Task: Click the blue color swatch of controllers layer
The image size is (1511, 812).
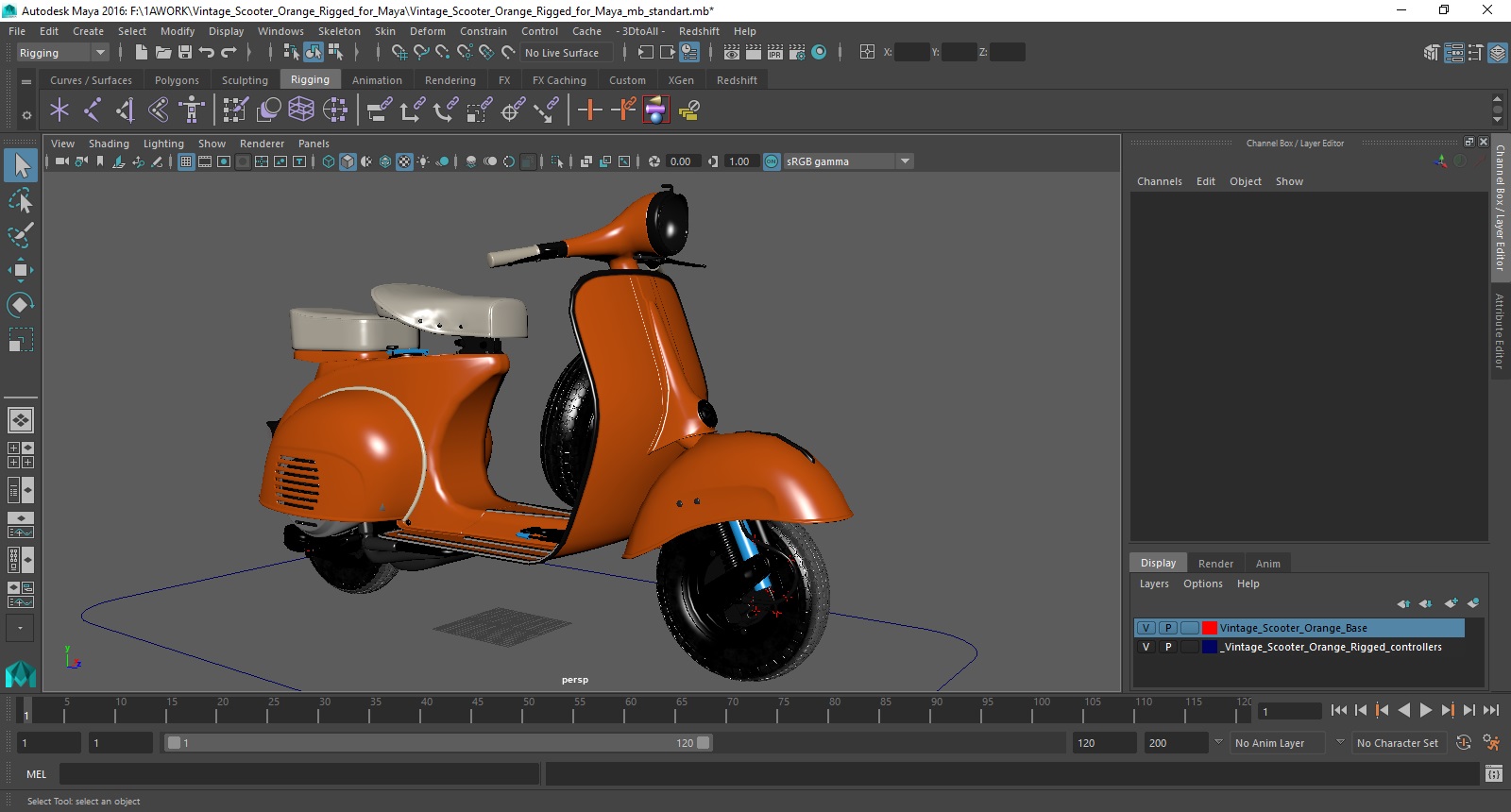Action: click(x=1209, y=647)
